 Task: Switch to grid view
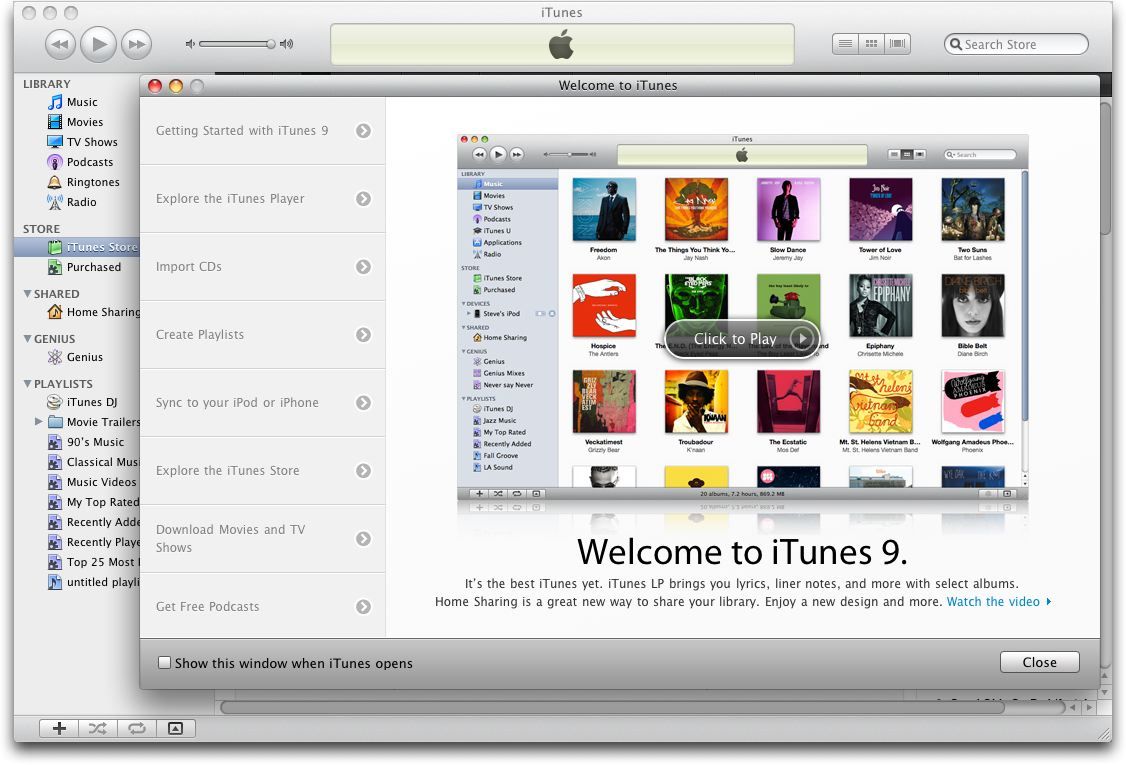(871, 44)
